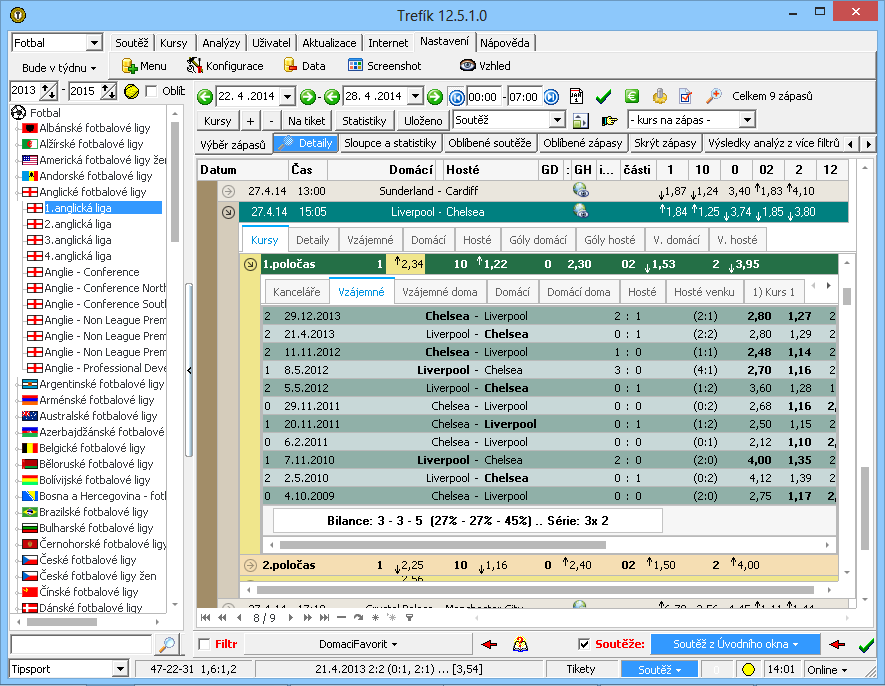Open the Nápověda menu tab

pyautogui.click(x=505, y=43)
